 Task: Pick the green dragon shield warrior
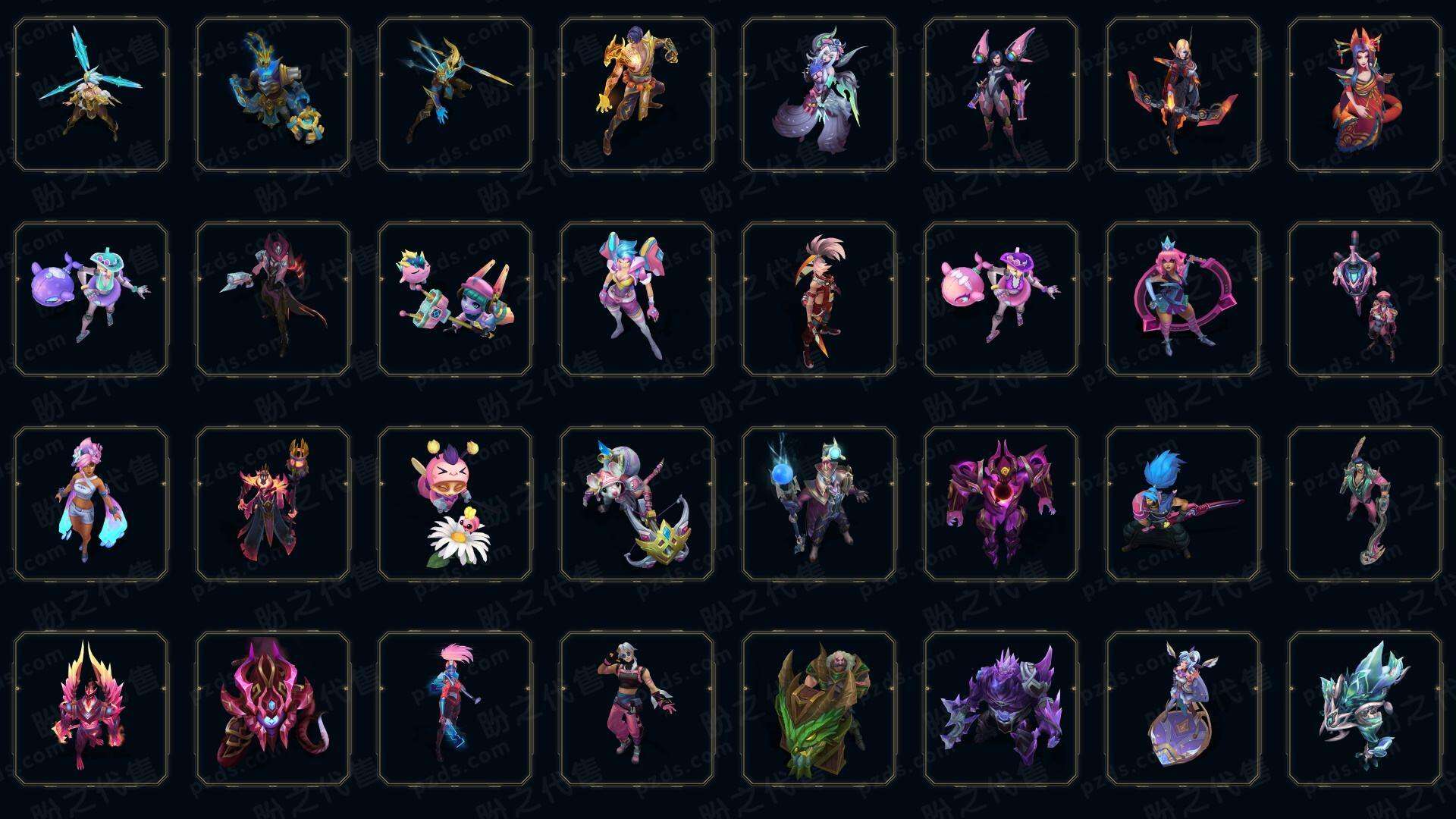[x=819, y=708]
